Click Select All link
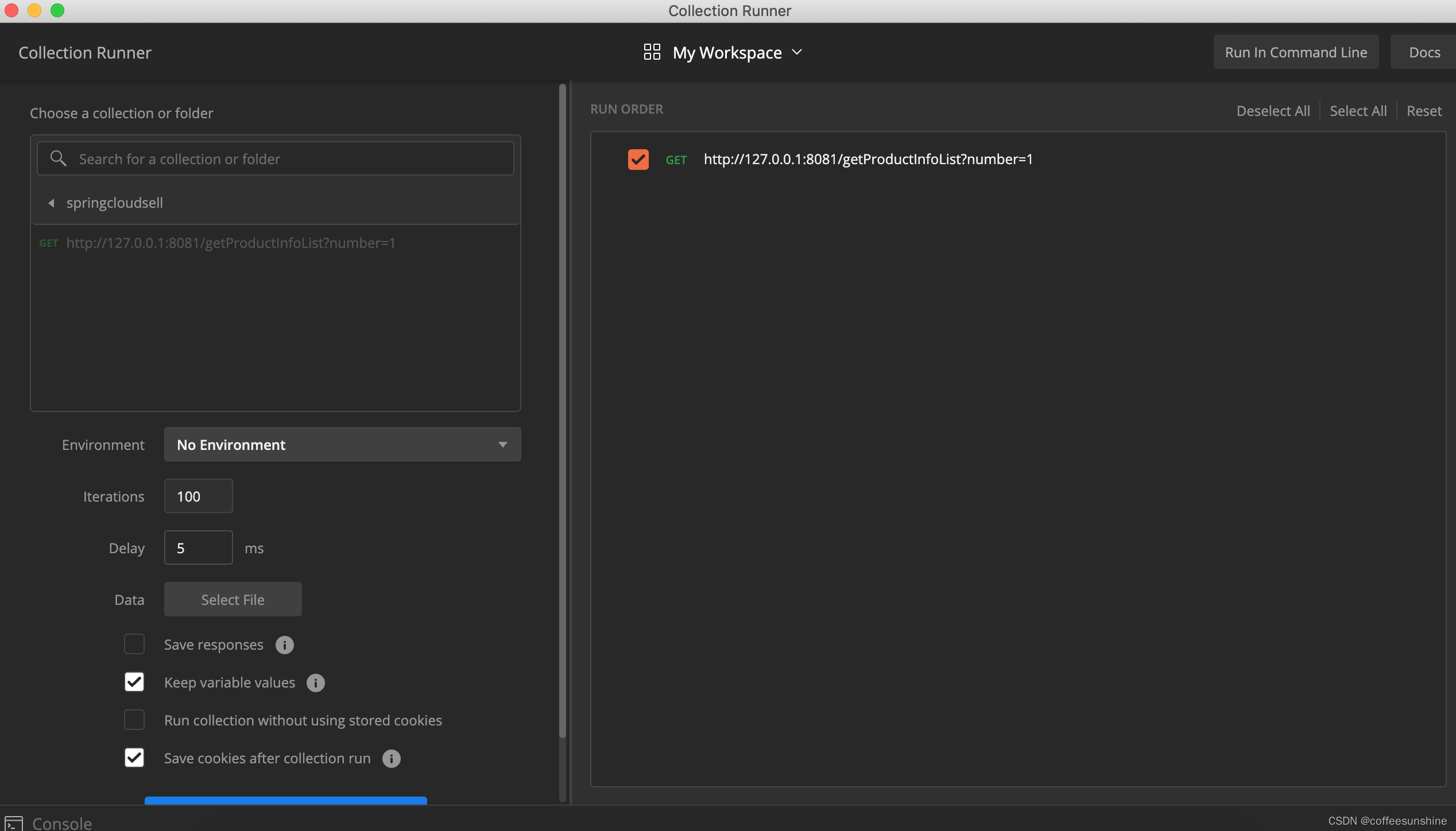This screenshot has width=1456, height=831. click(x=1358, y=111)
